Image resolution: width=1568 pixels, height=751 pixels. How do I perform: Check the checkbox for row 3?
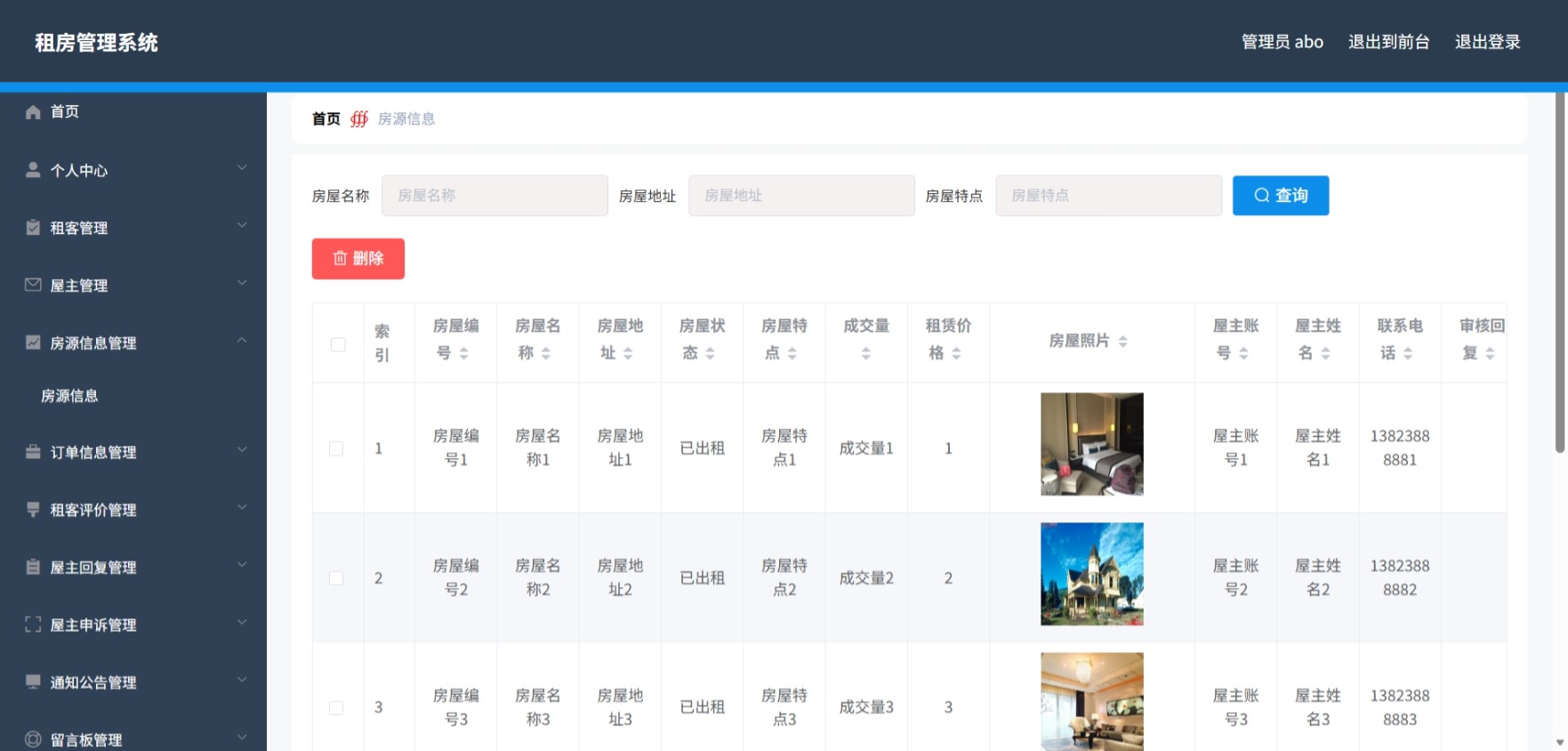coord(336,708)
